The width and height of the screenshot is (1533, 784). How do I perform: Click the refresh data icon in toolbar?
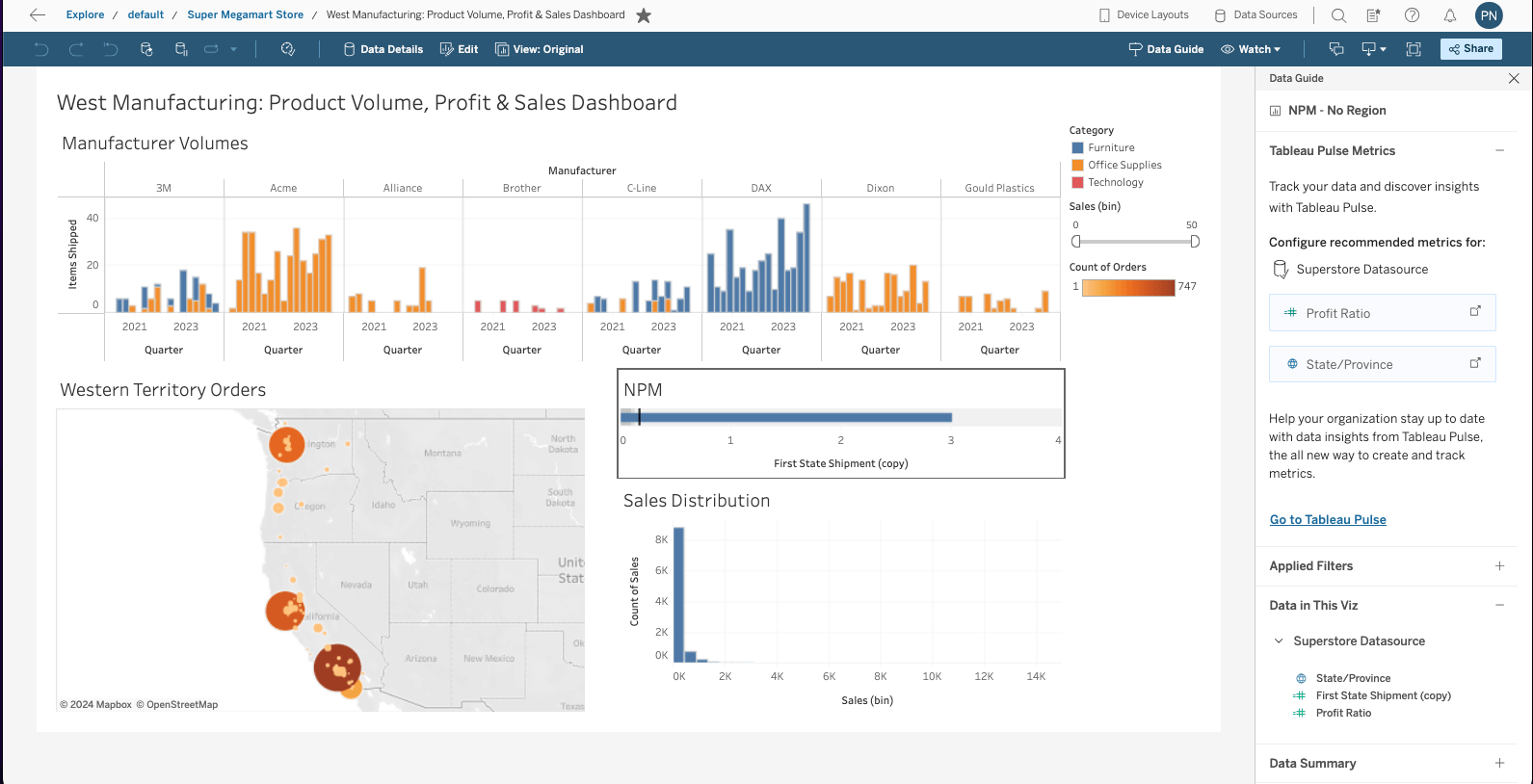click(146, 49)
